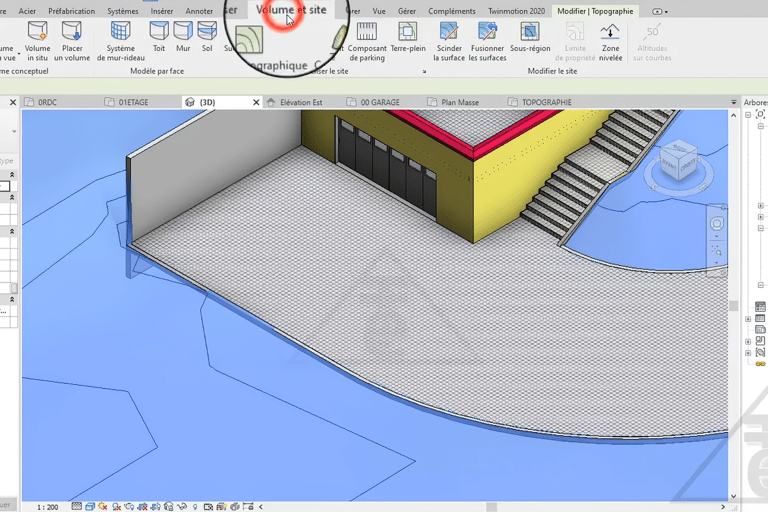The width and height of the screenshot is (768, 512).
Task: Switch to the Elévation Est view tab
Action: tap(301, 102)
